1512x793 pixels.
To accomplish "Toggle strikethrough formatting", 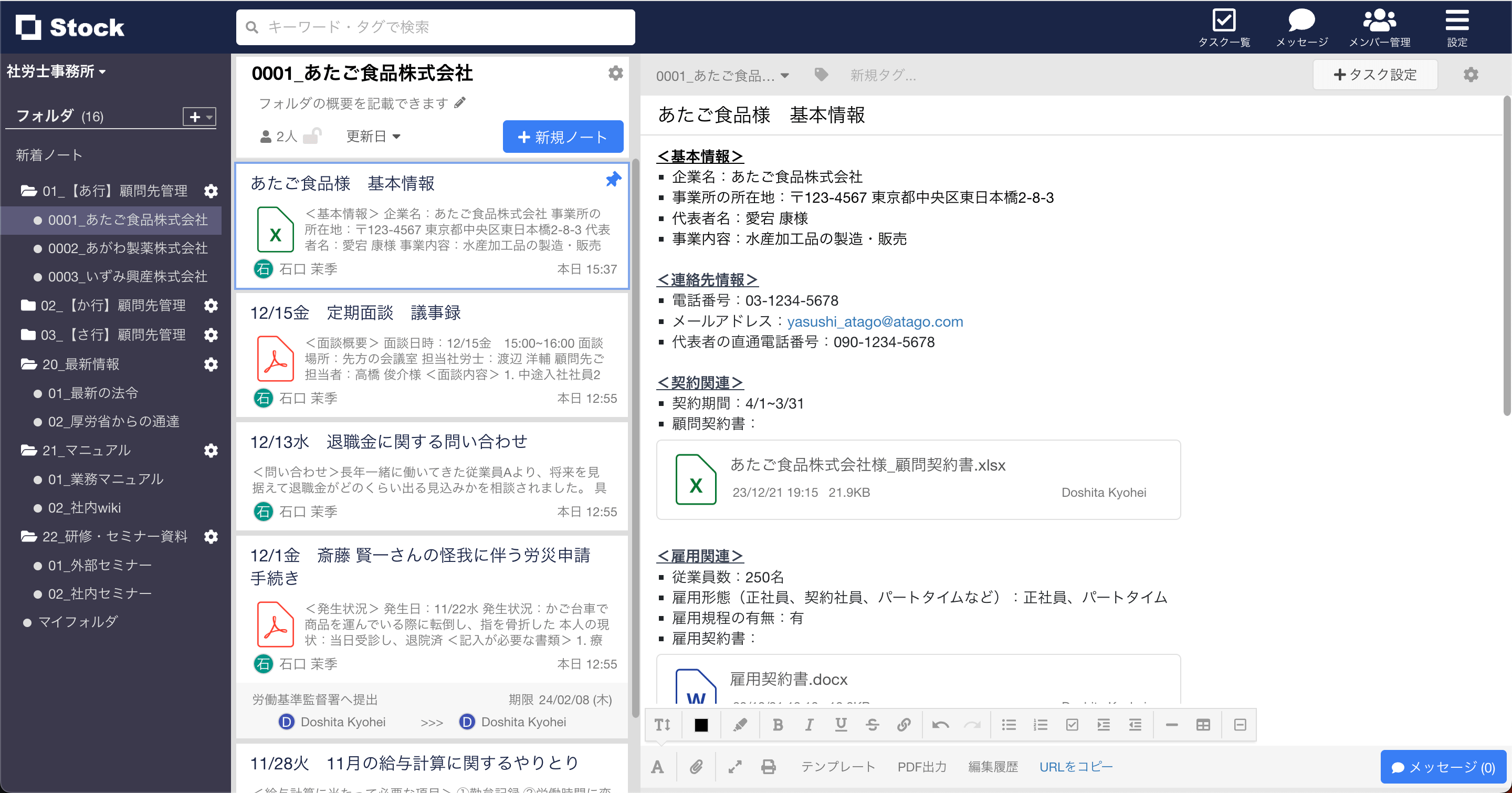I will click(x=872, y=724).
